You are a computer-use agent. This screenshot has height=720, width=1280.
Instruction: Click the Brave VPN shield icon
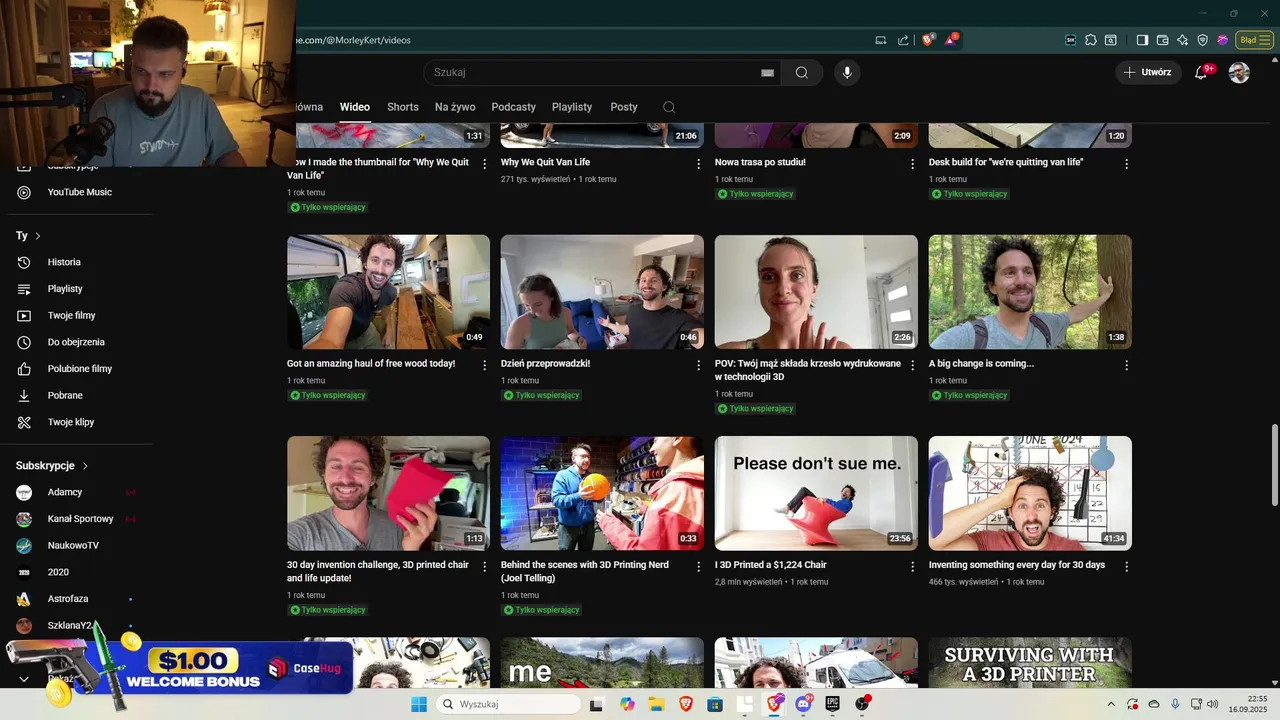click(x=1202, y=40)
